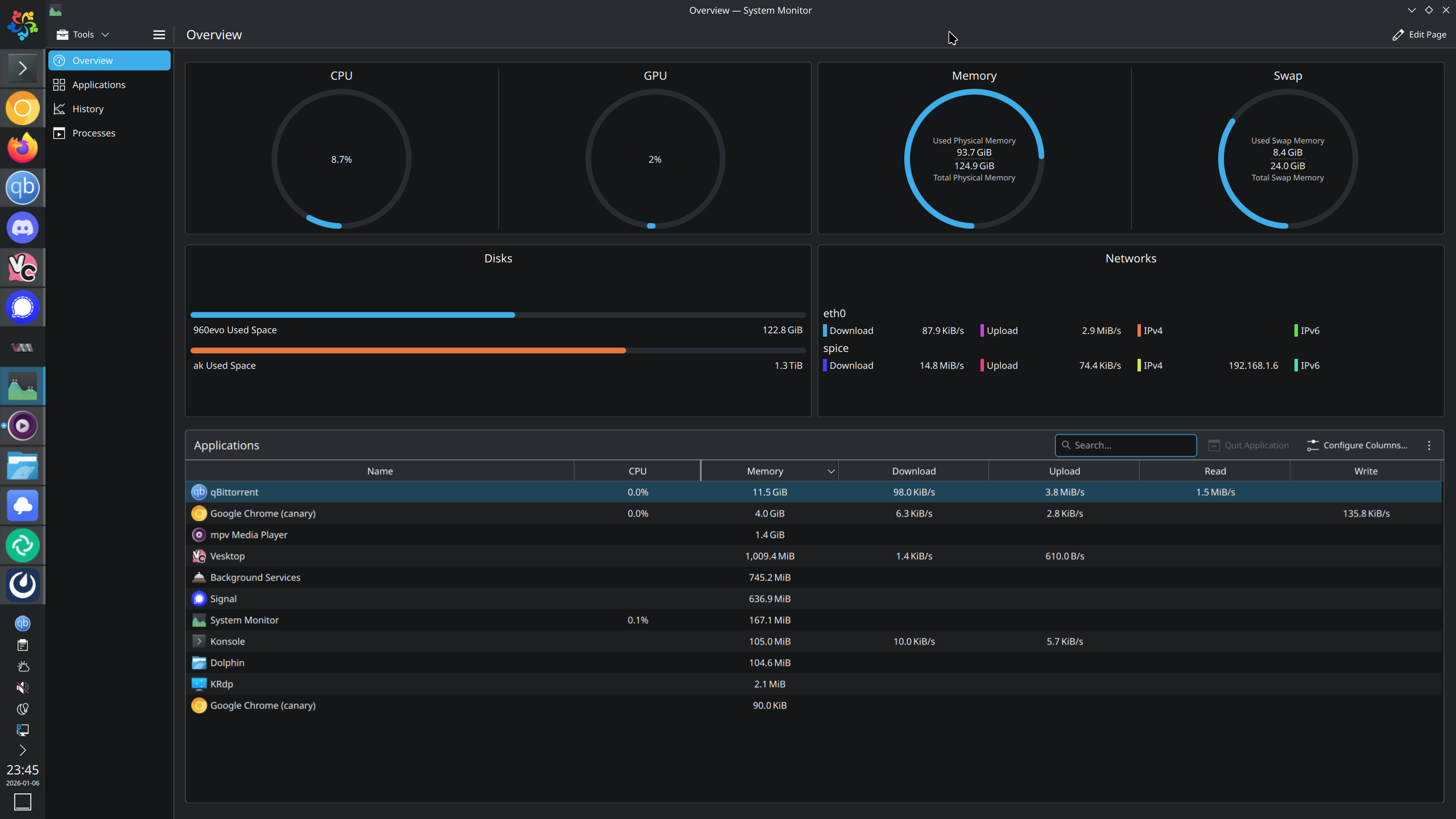Image resolution: width=1456 pixels, height=819 pixels.
Task: Focus the applications Search field
Action: pos(1126,445)
